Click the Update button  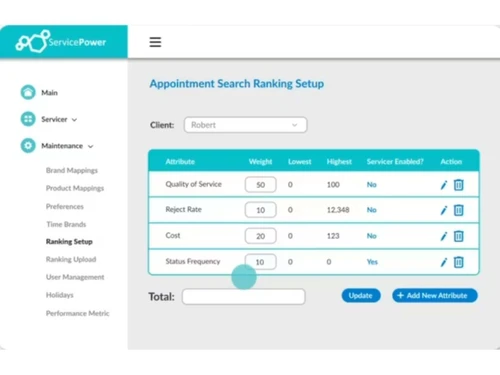point(361,296)
